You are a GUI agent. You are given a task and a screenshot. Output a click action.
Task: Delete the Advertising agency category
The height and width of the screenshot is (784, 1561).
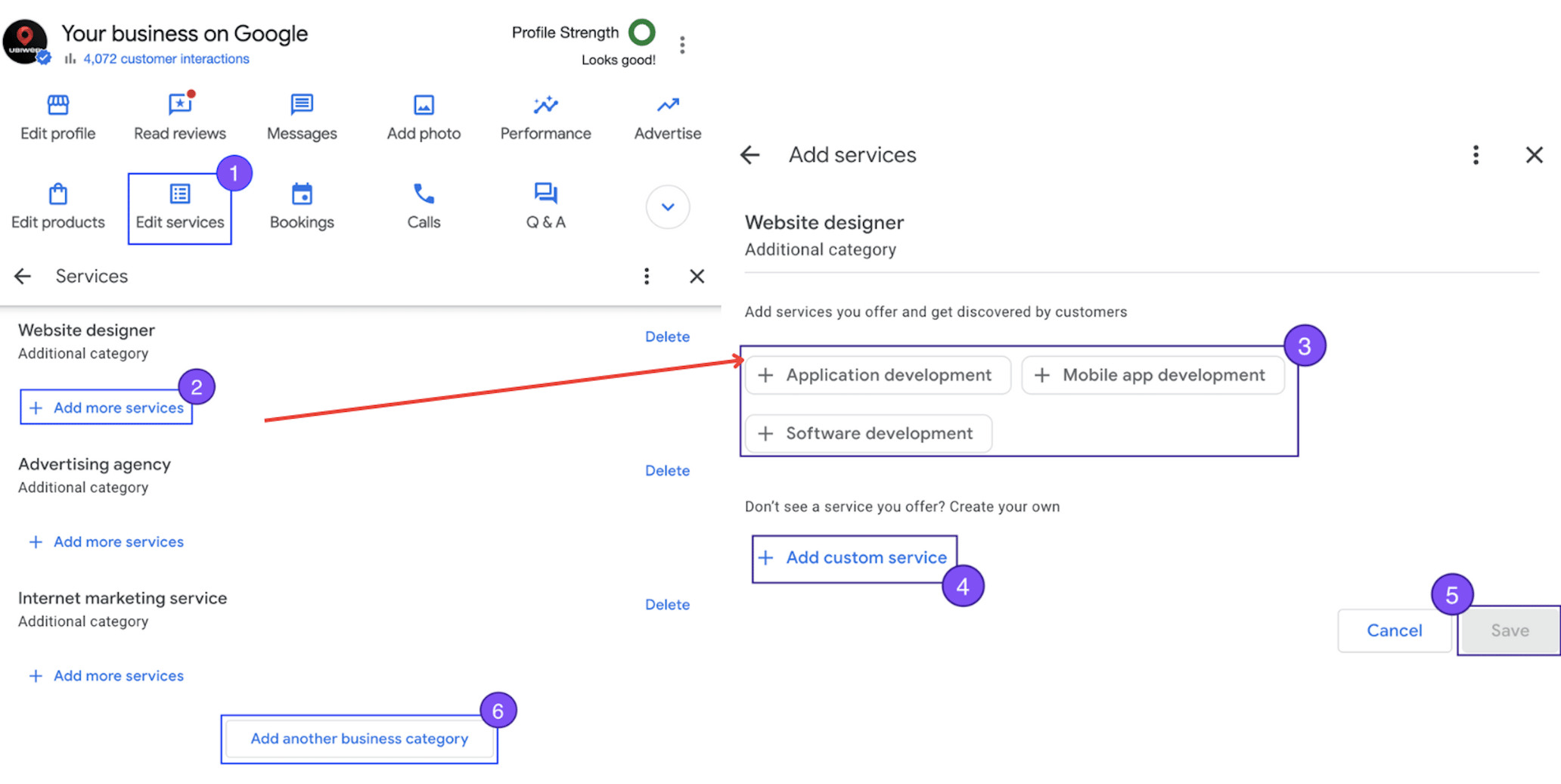click(667, 470)
